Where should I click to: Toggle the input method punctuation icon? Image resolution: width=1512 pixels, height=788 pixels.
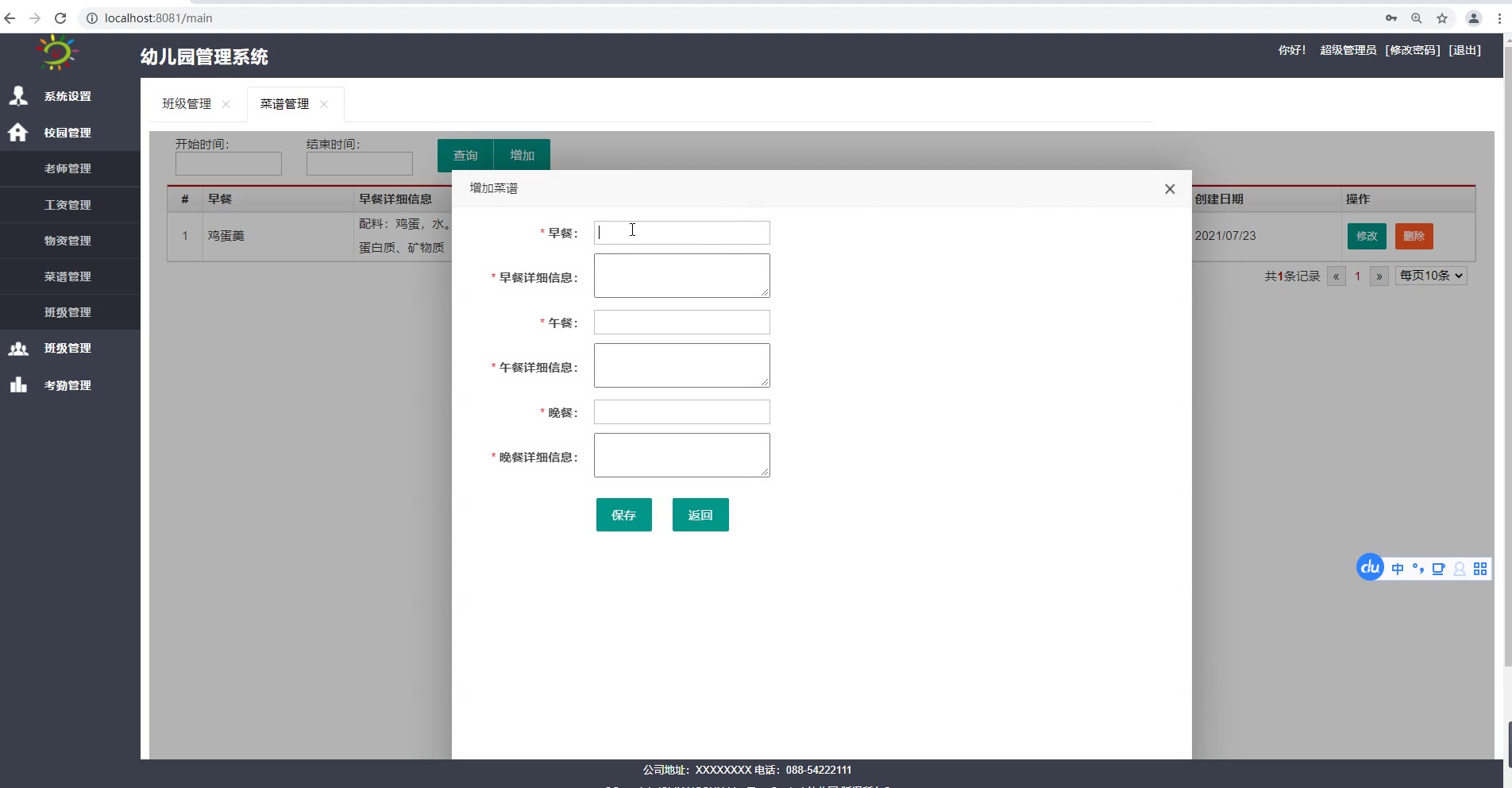pyautogui.click(x=1418, y=569)
